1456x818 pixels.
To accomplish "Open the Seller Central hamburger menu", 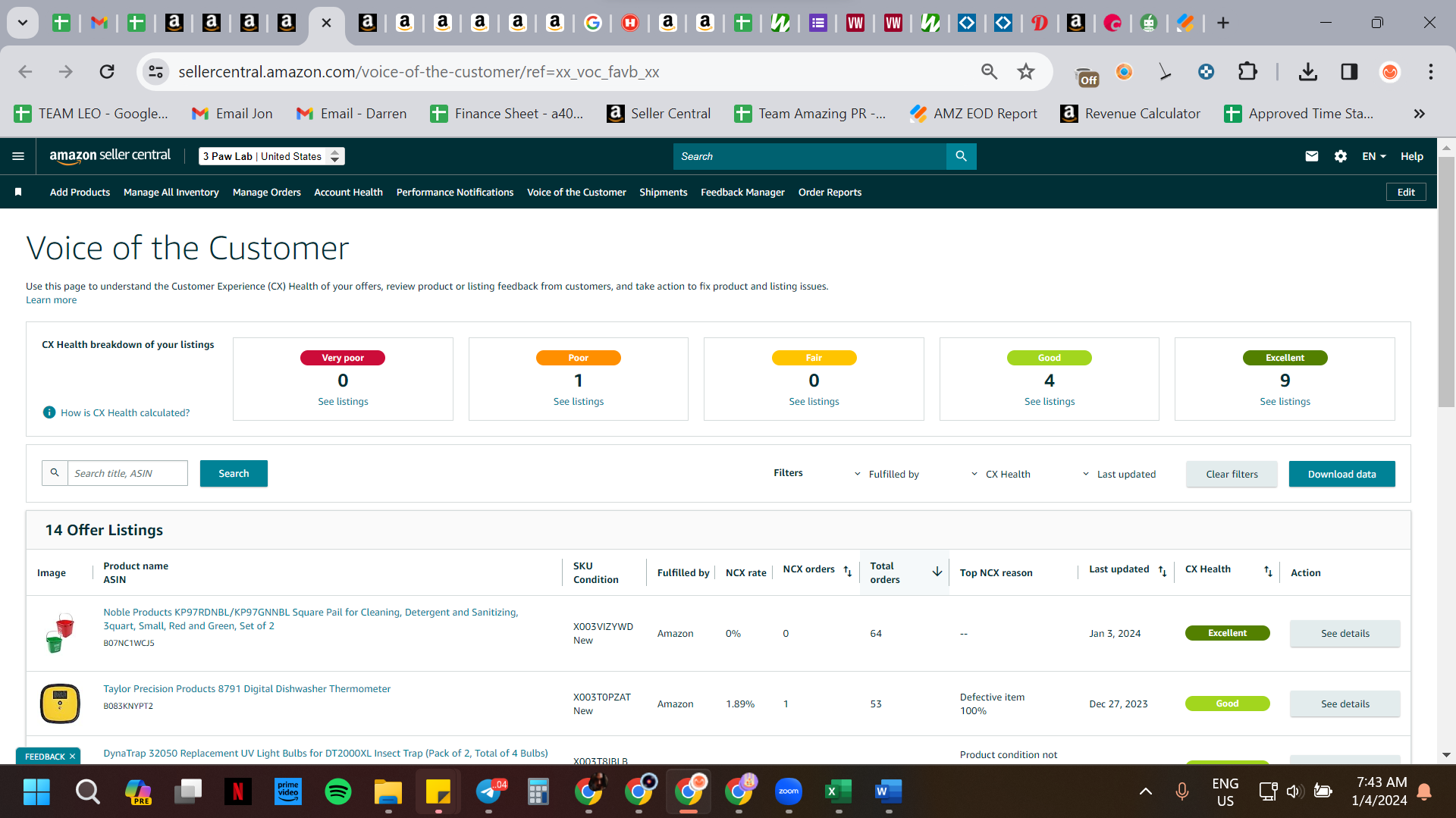I will tap(18, 156).
